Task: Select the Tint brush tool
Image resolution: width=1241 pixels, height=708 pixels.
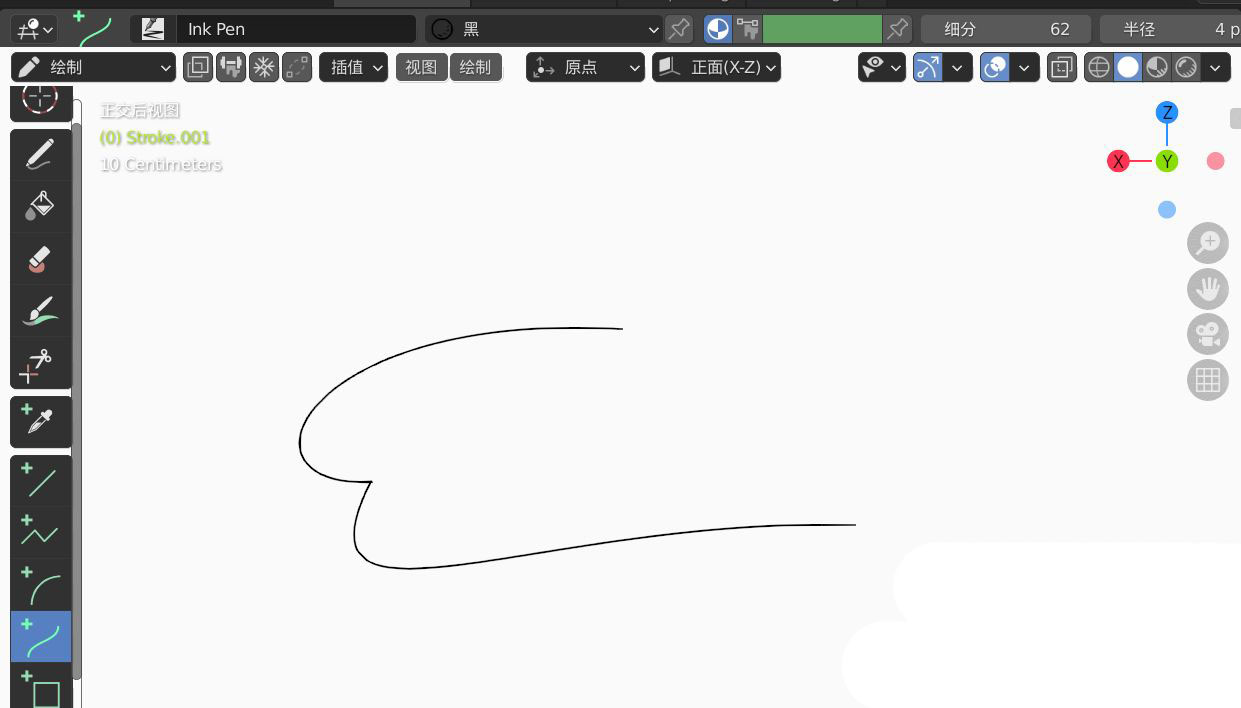Action: [40, 310]
